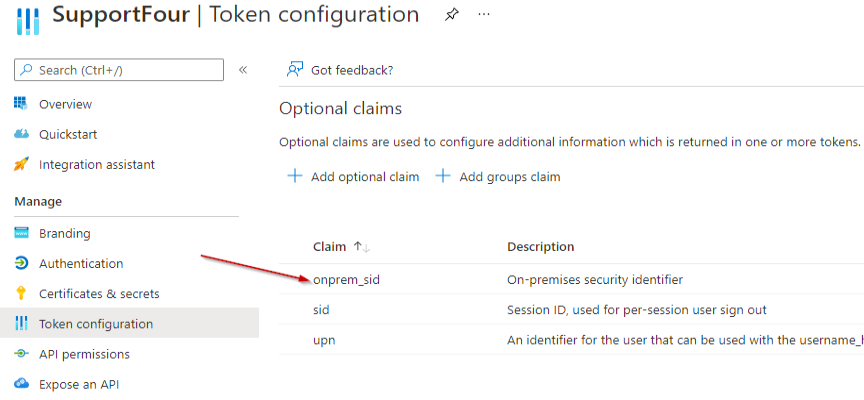Select Token configuration in the sidebar
Viewport: 864px width, 400px height.
click(95, 324)
